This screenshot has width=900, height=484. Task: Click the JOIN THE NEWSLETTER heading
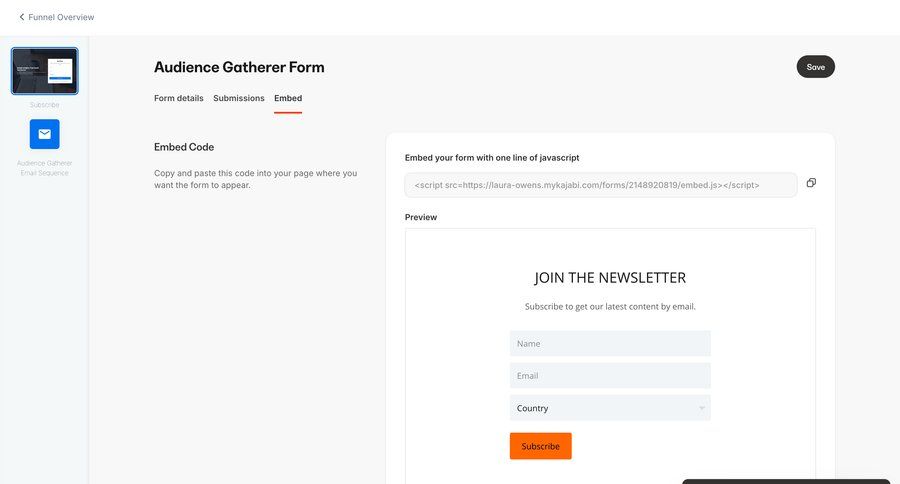[x=610, y=278]
